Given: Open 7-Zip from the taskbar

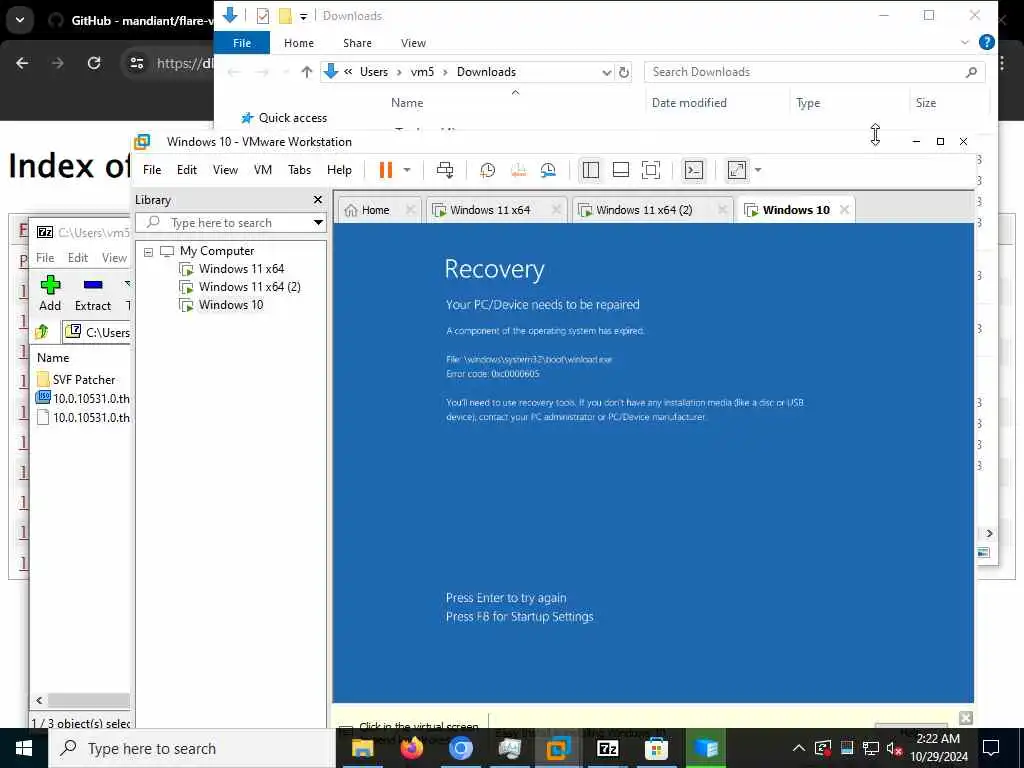Looking at the screenshot, I should [607, 748].
